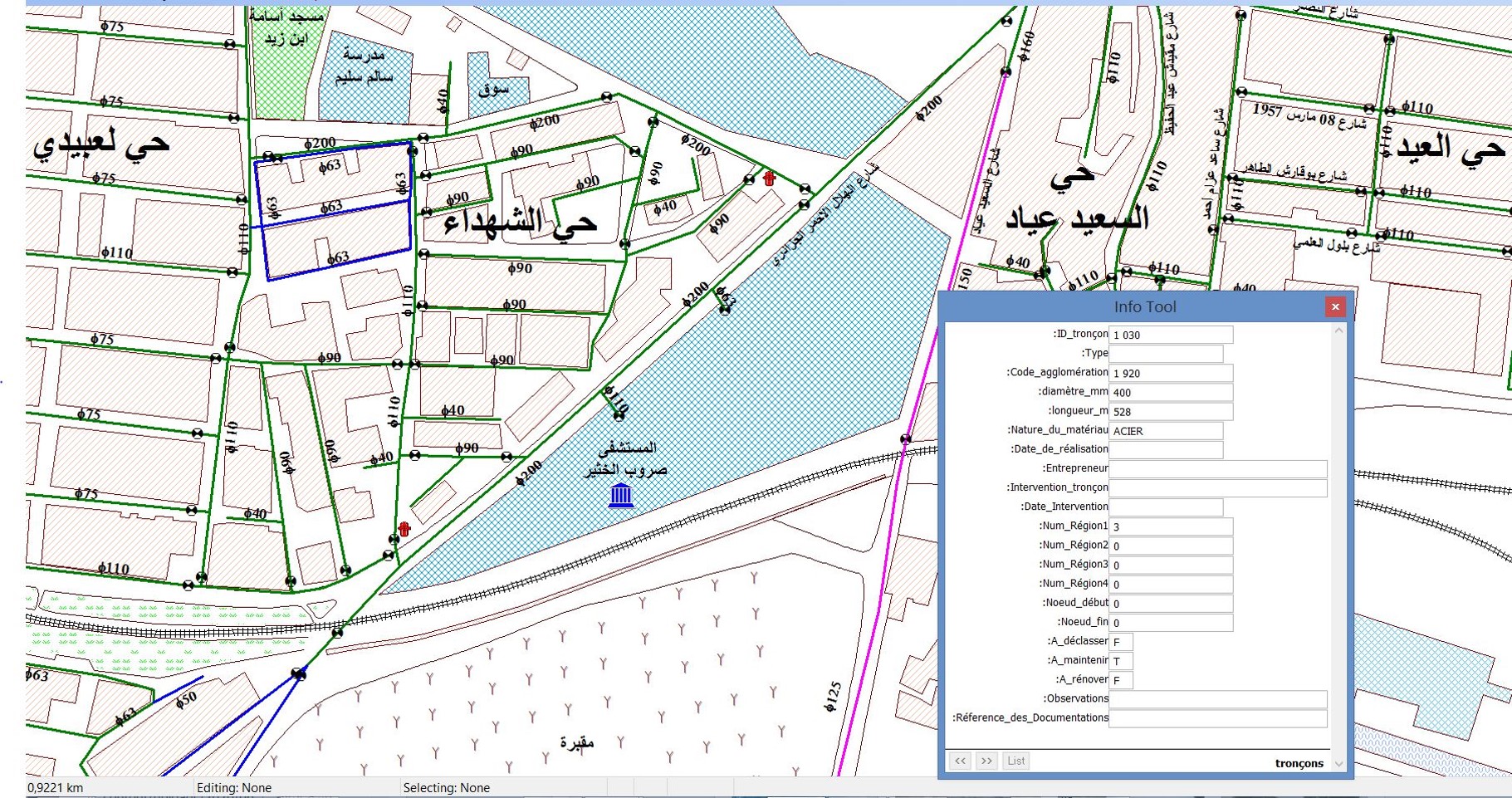Click the diamètre_mm field with 400
This screenshot has width=1512, height=798.
(1170, 393)
